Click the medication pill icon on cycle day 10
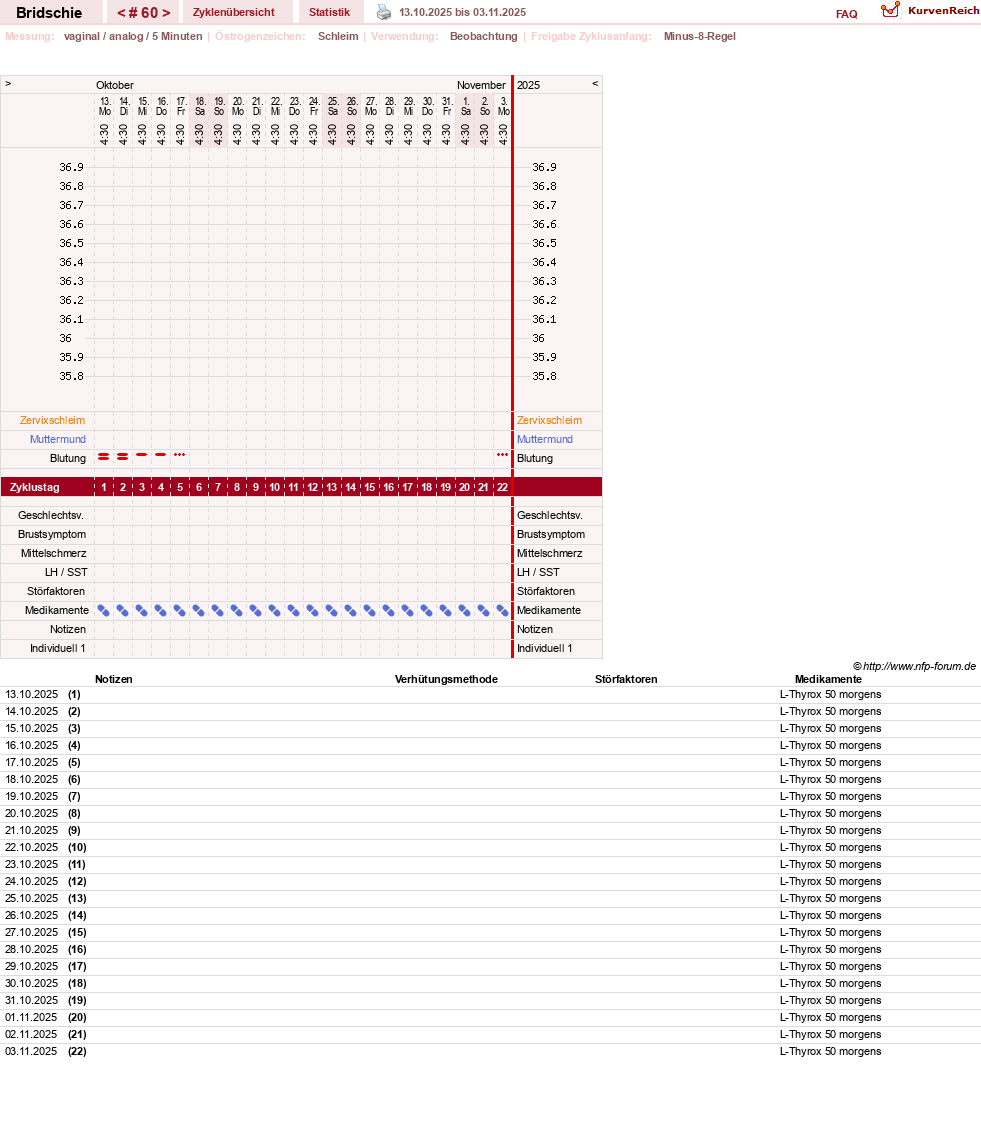 (x=274, y=610)
